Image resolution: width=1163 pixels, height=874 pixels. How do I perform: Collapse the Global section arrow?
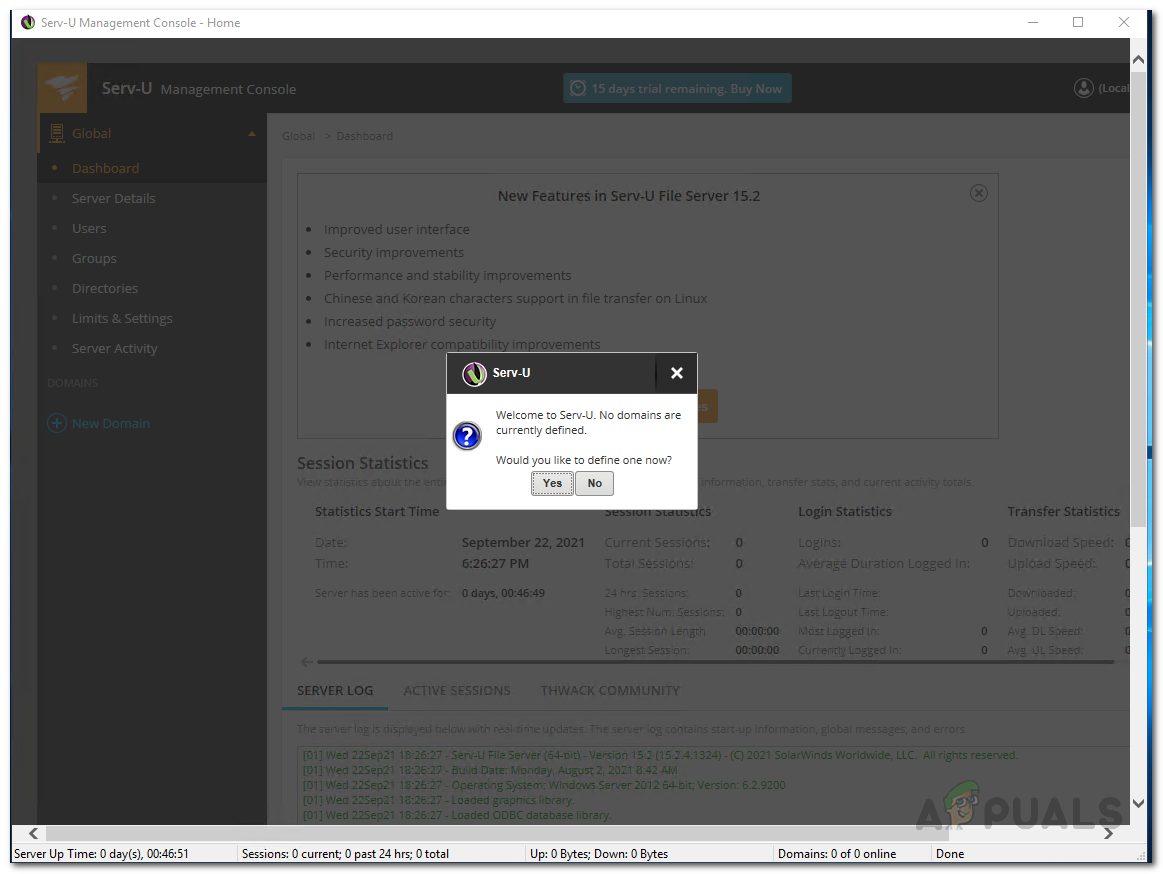coord(252,134)
